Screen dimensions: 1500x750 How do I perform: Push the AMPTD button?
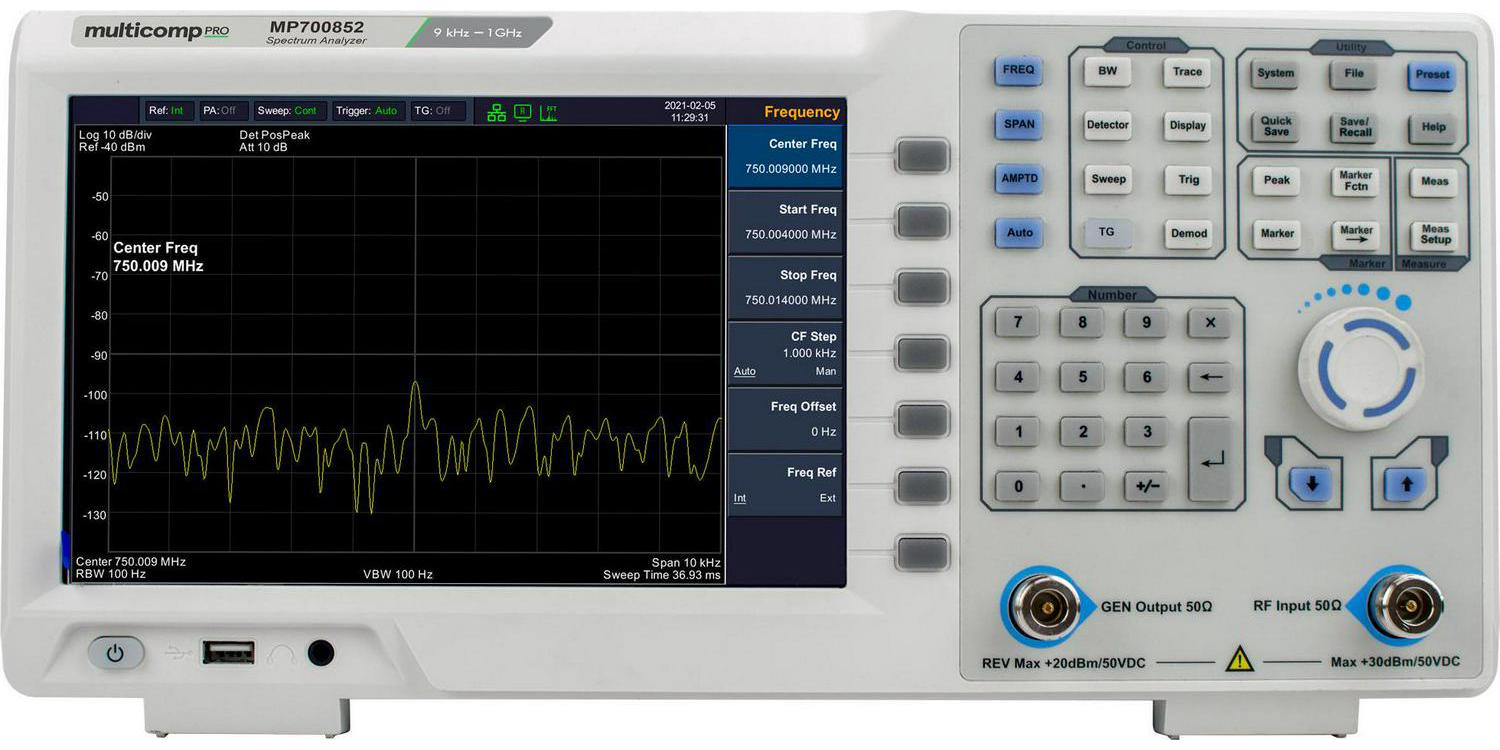(1019, 180)
